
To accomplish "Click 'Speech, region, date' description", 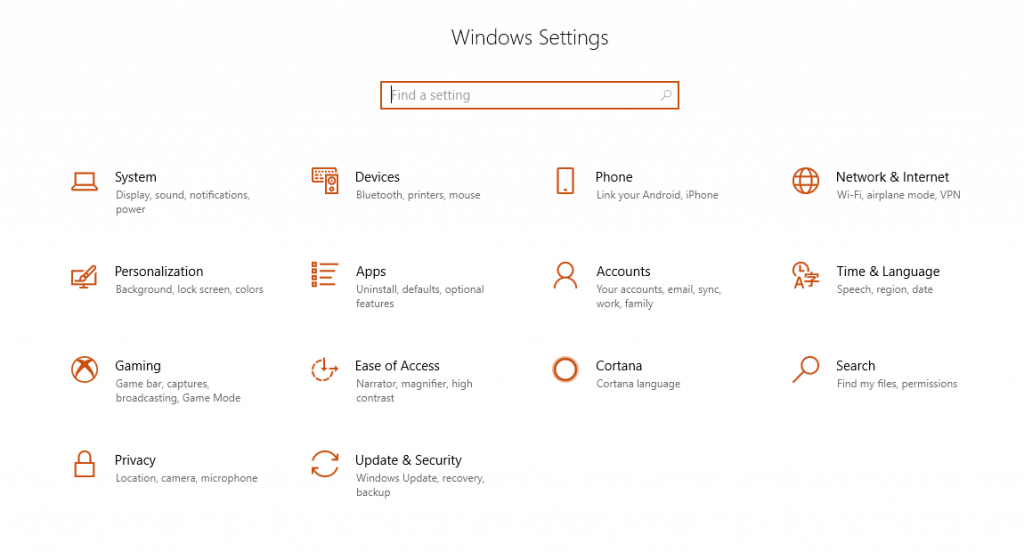I will pyautogui.click(x=884, y=289).
